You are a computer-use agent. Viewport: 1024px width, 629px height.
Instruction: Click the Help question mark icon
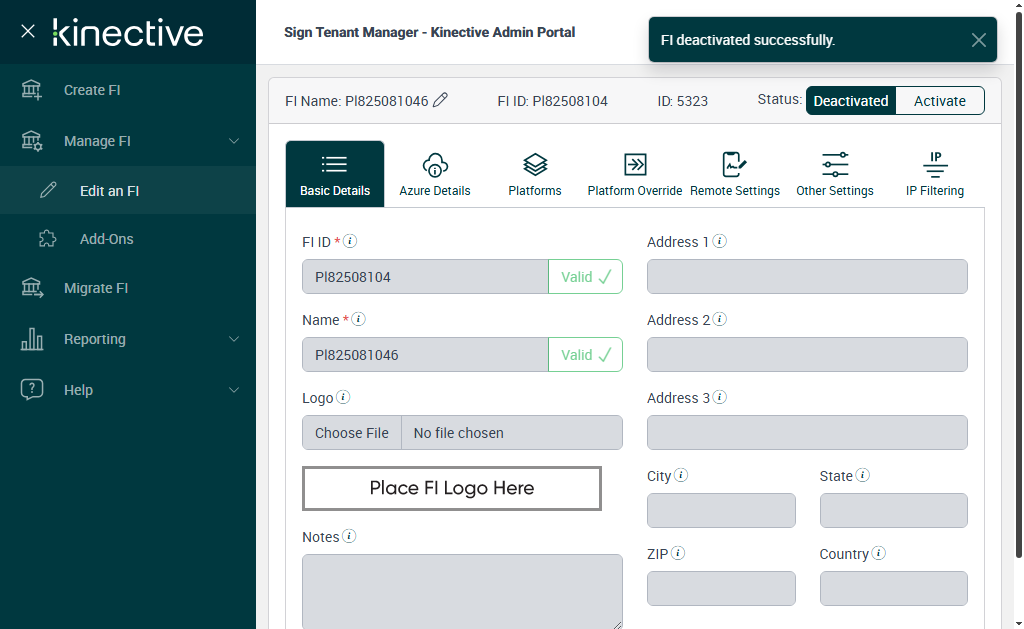(31, 389)
